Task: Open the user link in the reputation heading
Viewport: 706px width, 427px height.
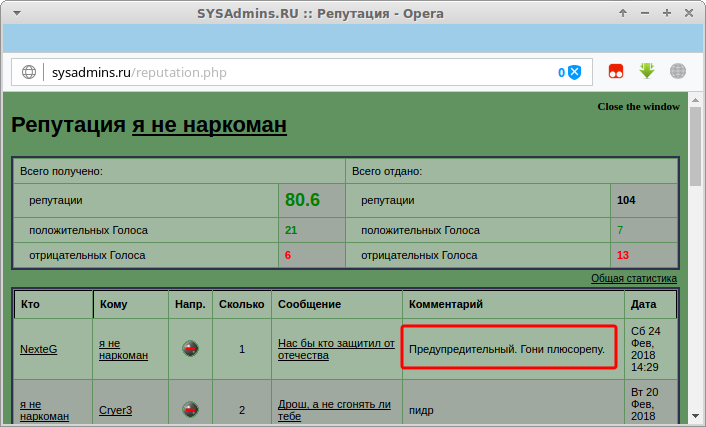Action: (209, 125)
